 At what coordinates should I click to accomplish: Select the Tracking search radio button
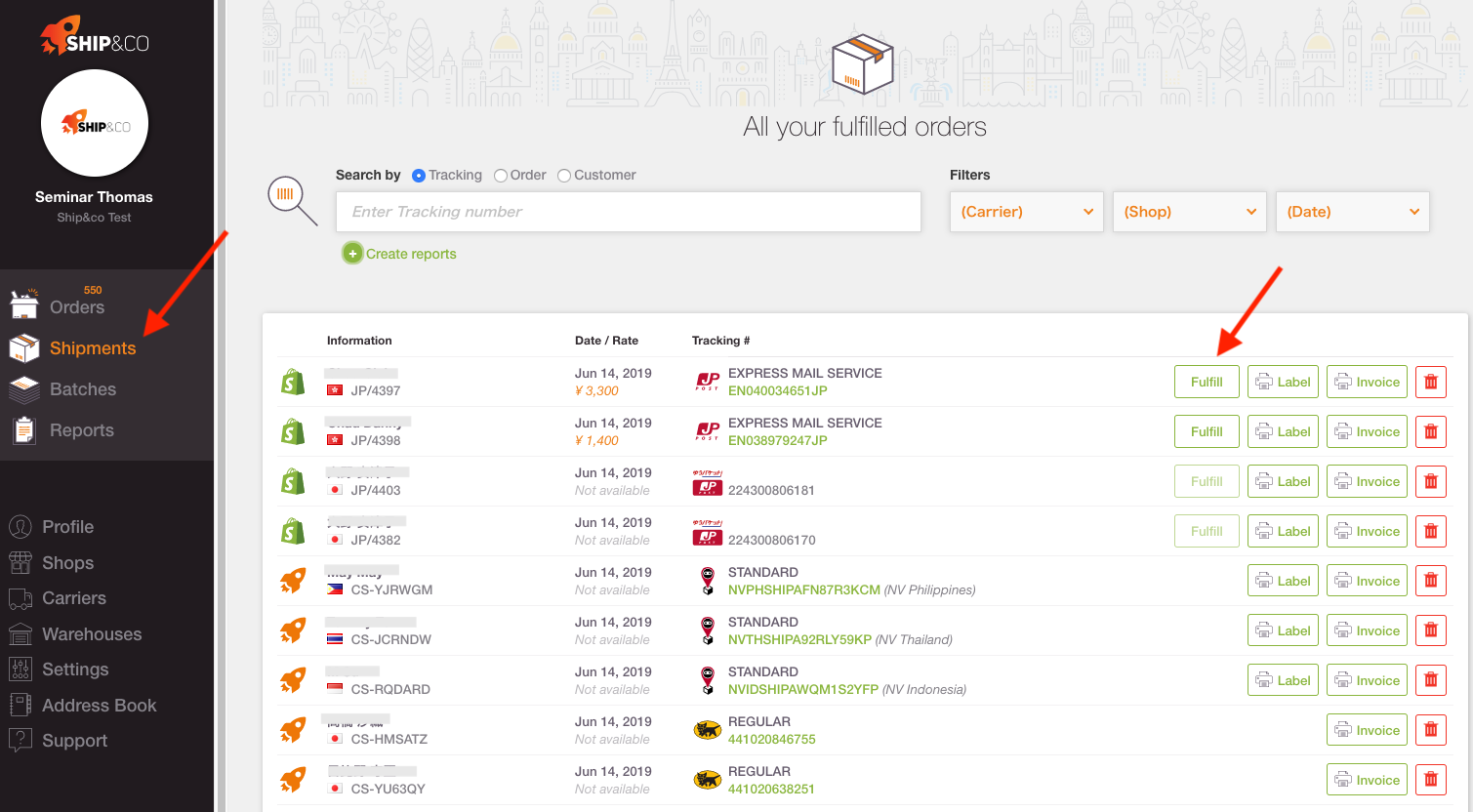click(419, 176)
